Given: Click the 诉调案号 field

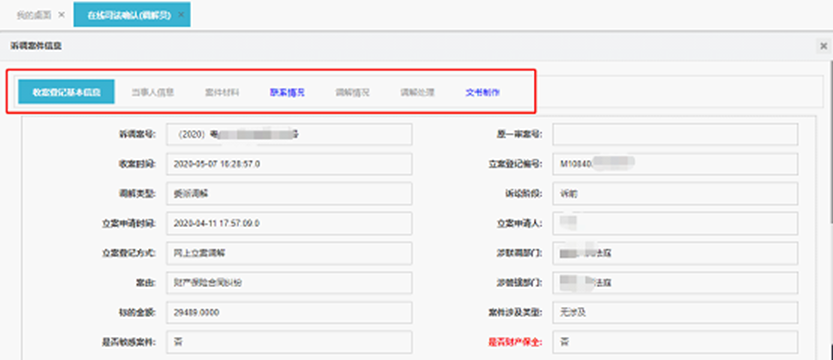Looking at the screenshot, I should click(x=289, y=134).
